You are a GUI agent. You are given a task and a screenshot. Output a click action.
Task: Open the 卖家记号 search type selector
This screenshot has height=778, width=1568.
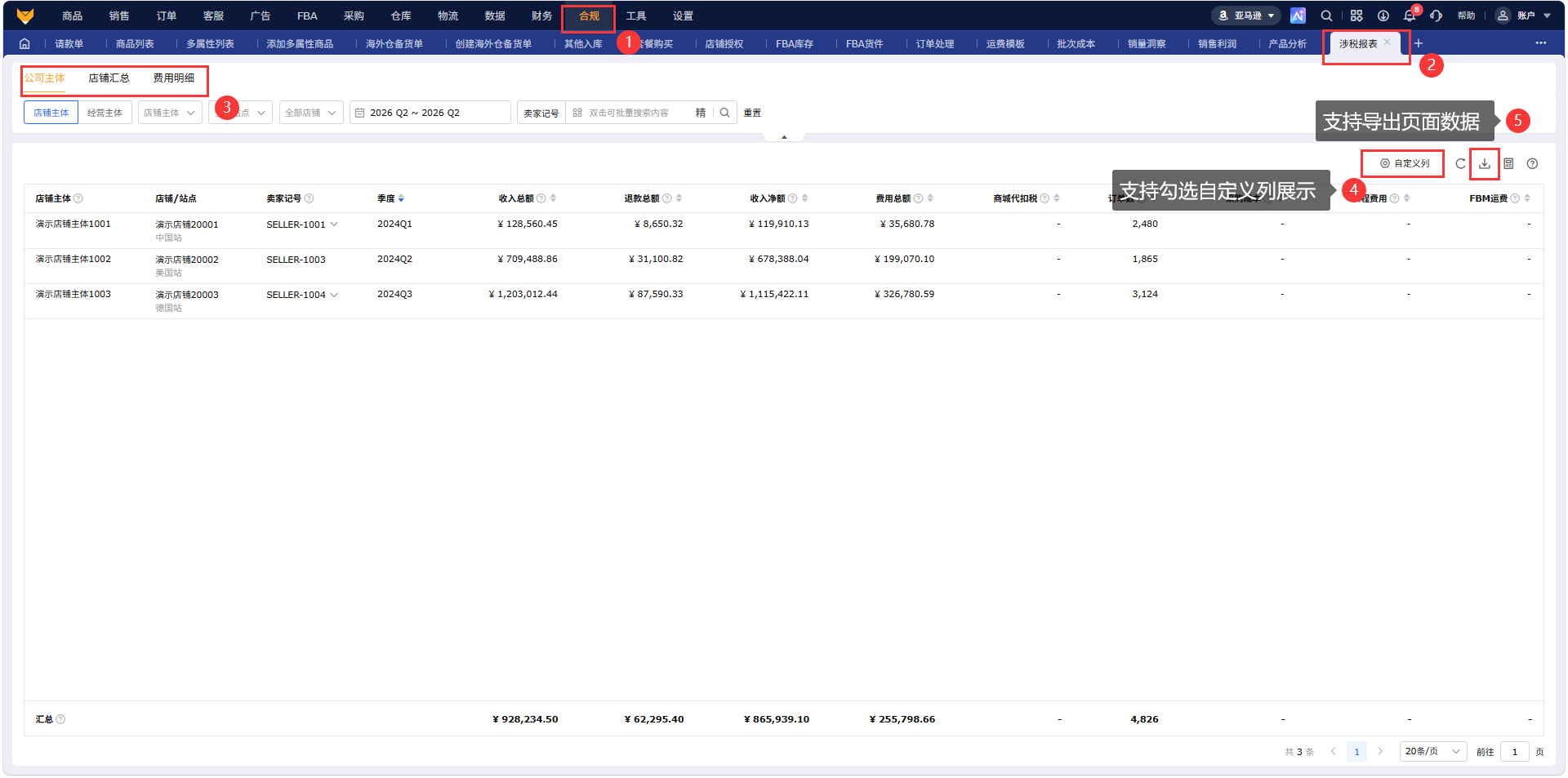click(541, 113)
